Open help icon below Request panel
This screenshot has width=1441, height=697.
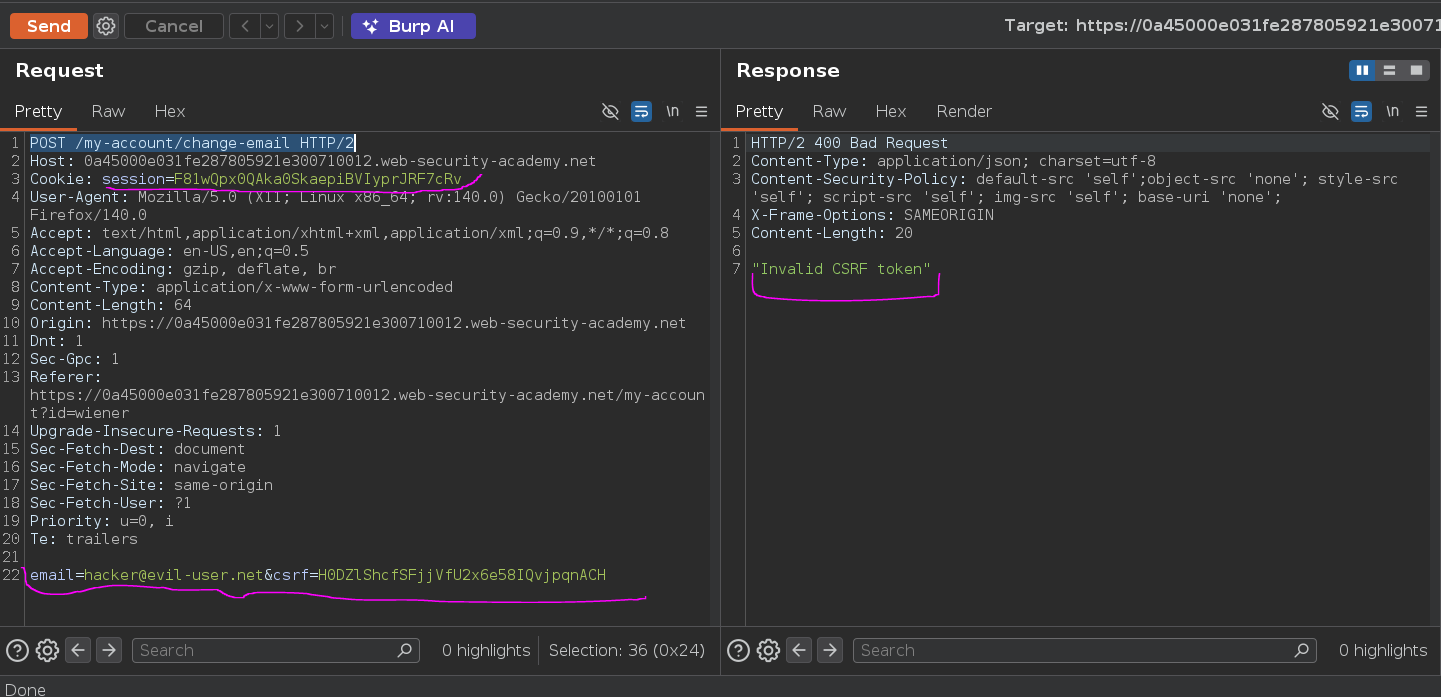[x=17, y=650]
